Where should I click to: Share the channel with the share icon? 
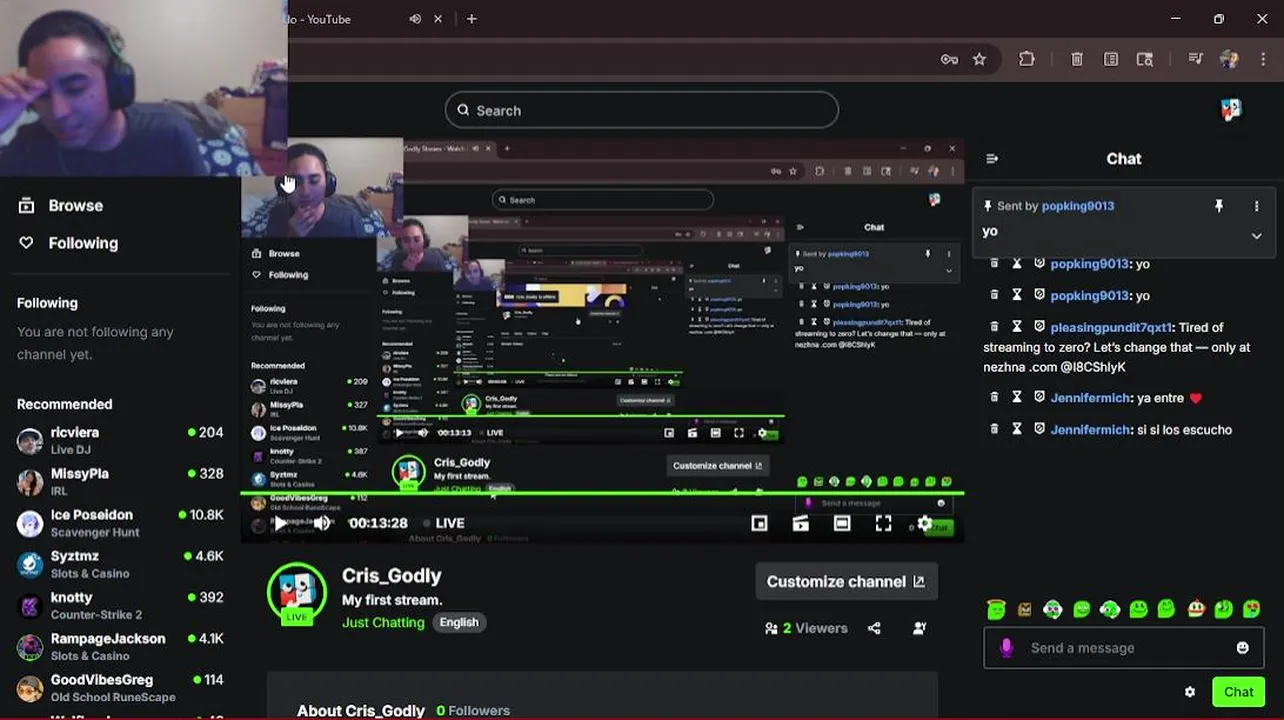[875, 628]
